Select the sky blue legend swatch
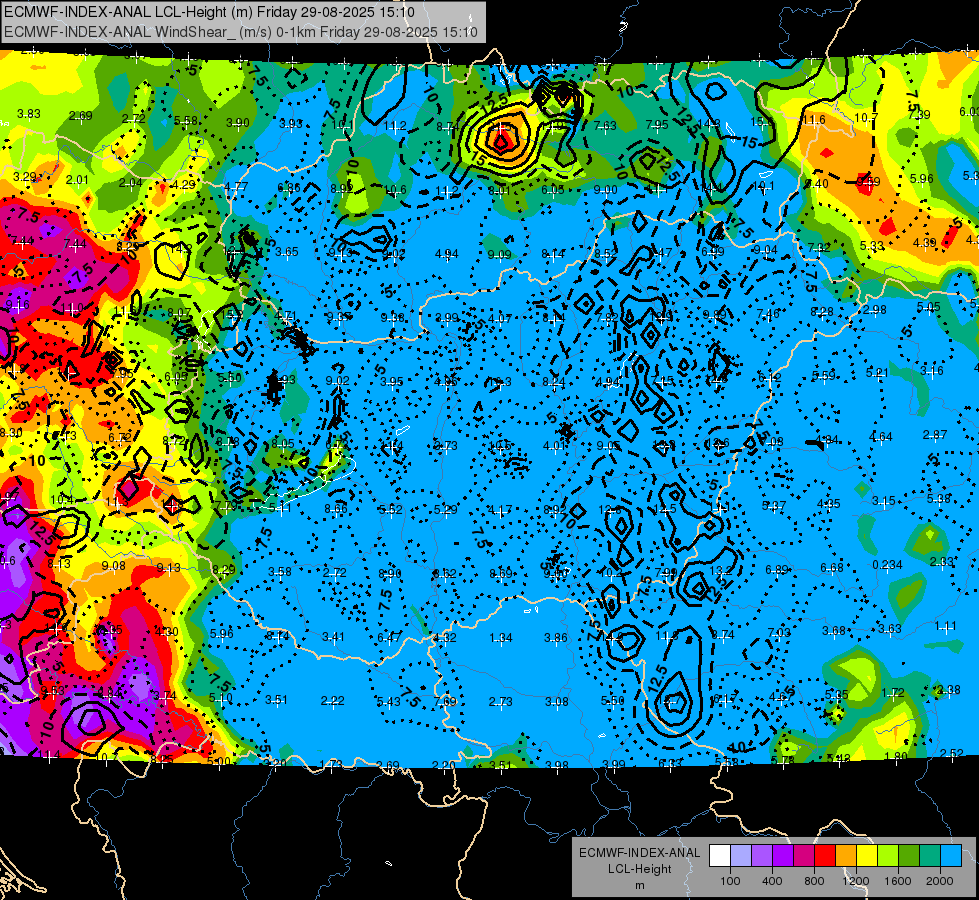The image size is (979, 900). (x=951, y=856)
